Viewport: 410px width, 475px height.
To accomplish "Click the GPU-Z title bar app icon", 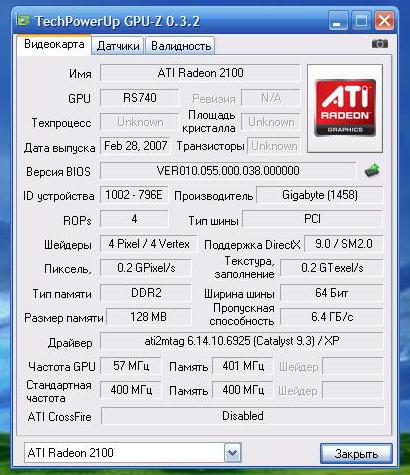I will 23,21.
